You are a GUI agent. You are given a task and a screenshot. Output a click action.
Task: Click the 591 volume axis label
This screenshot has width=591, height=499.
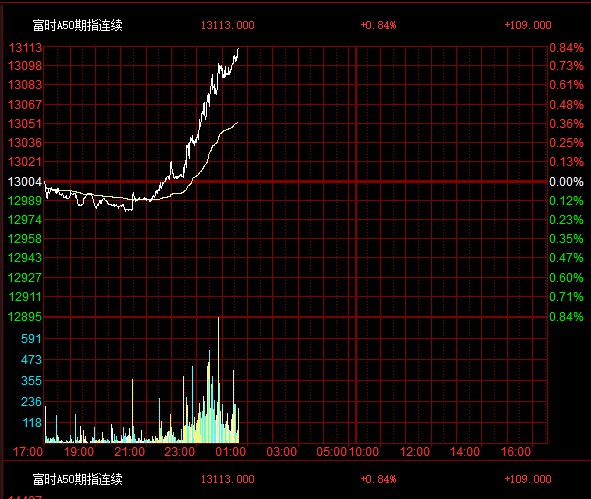pyautogui.click(x=31, y=338)
